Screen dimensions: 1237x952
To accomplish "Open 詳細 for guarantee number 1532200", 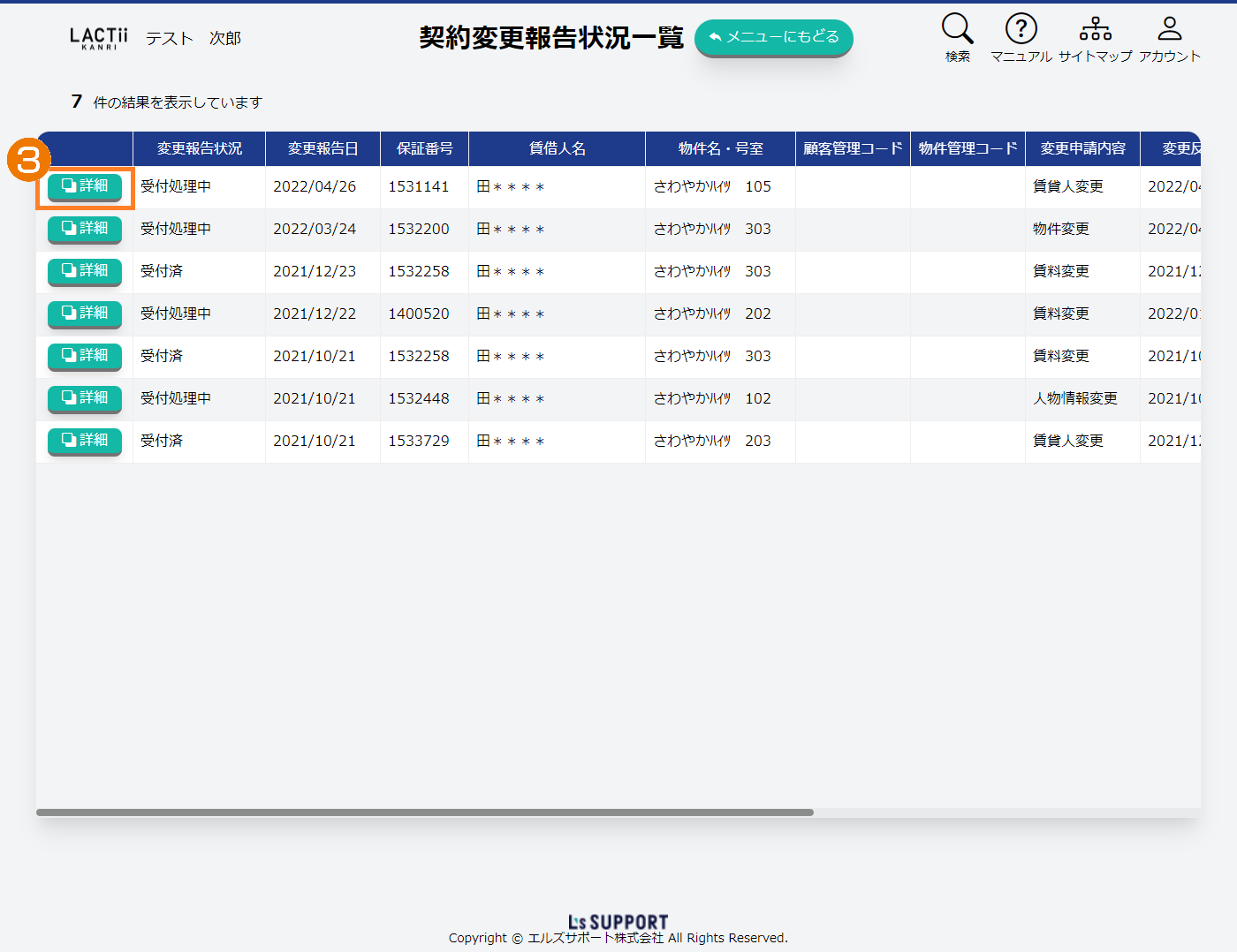I will [85, 229].
